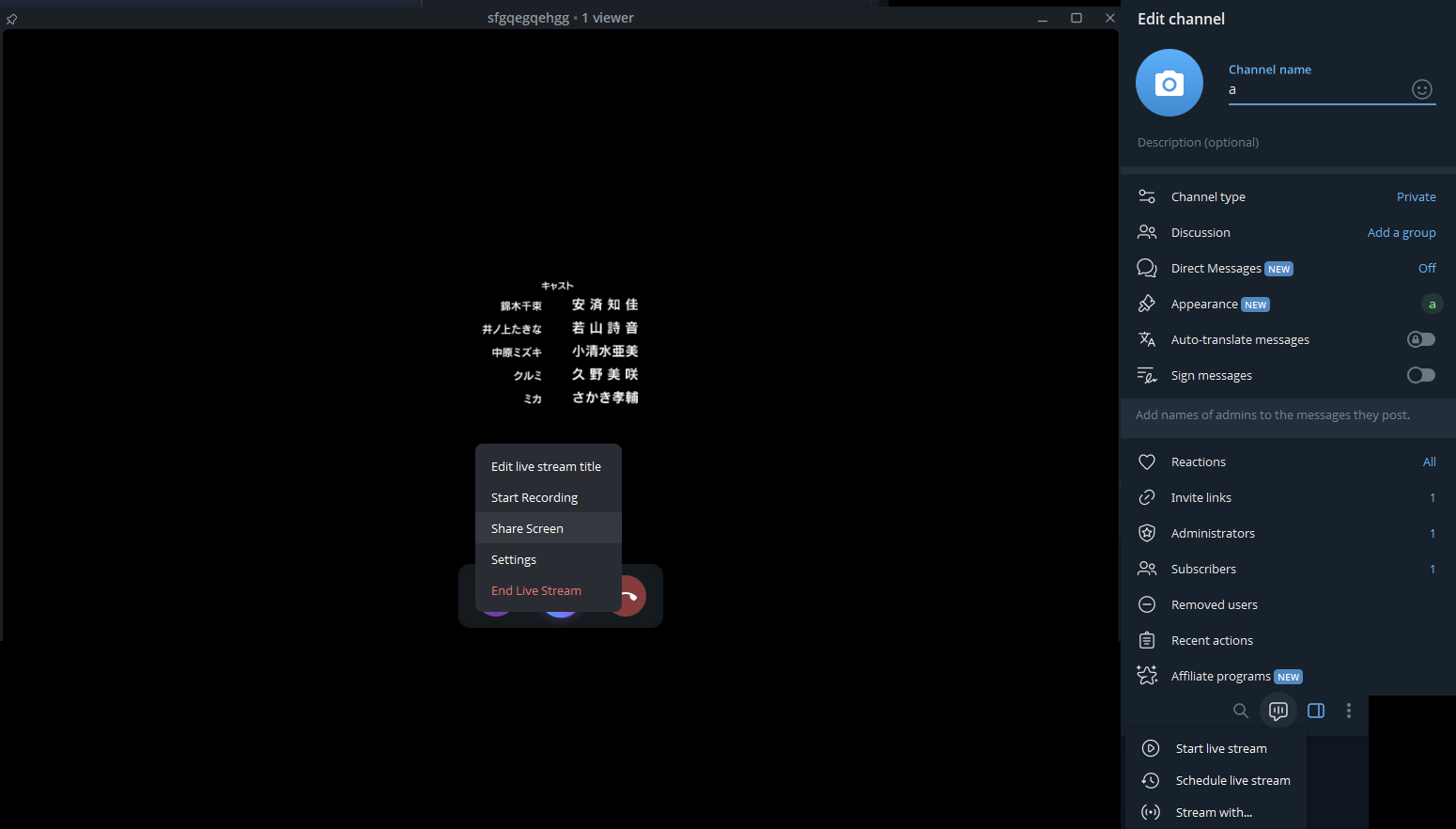Viewport: 1456px width, 829px height.
Task: Click the search magnifier icon in channel toolbar
Action: click(x=1241, y=711)
